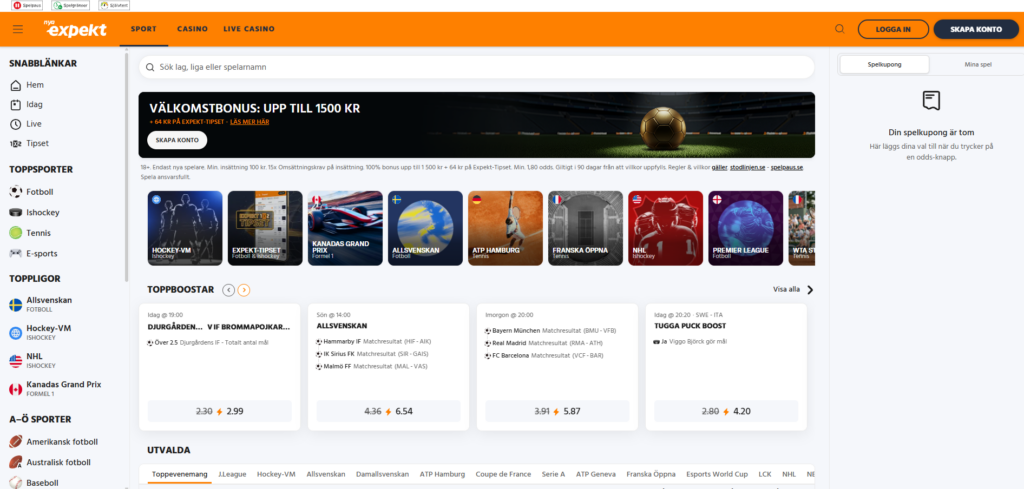Open the hamburger menu
The image size is (1024, 489).
point(18,29)
